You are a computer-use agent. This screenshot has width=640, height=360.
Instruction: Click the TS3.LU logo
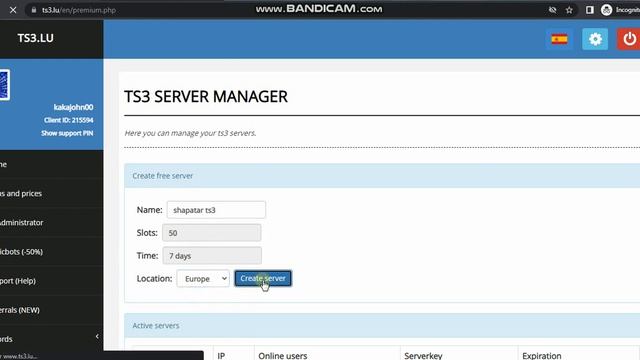click(36, 38)
